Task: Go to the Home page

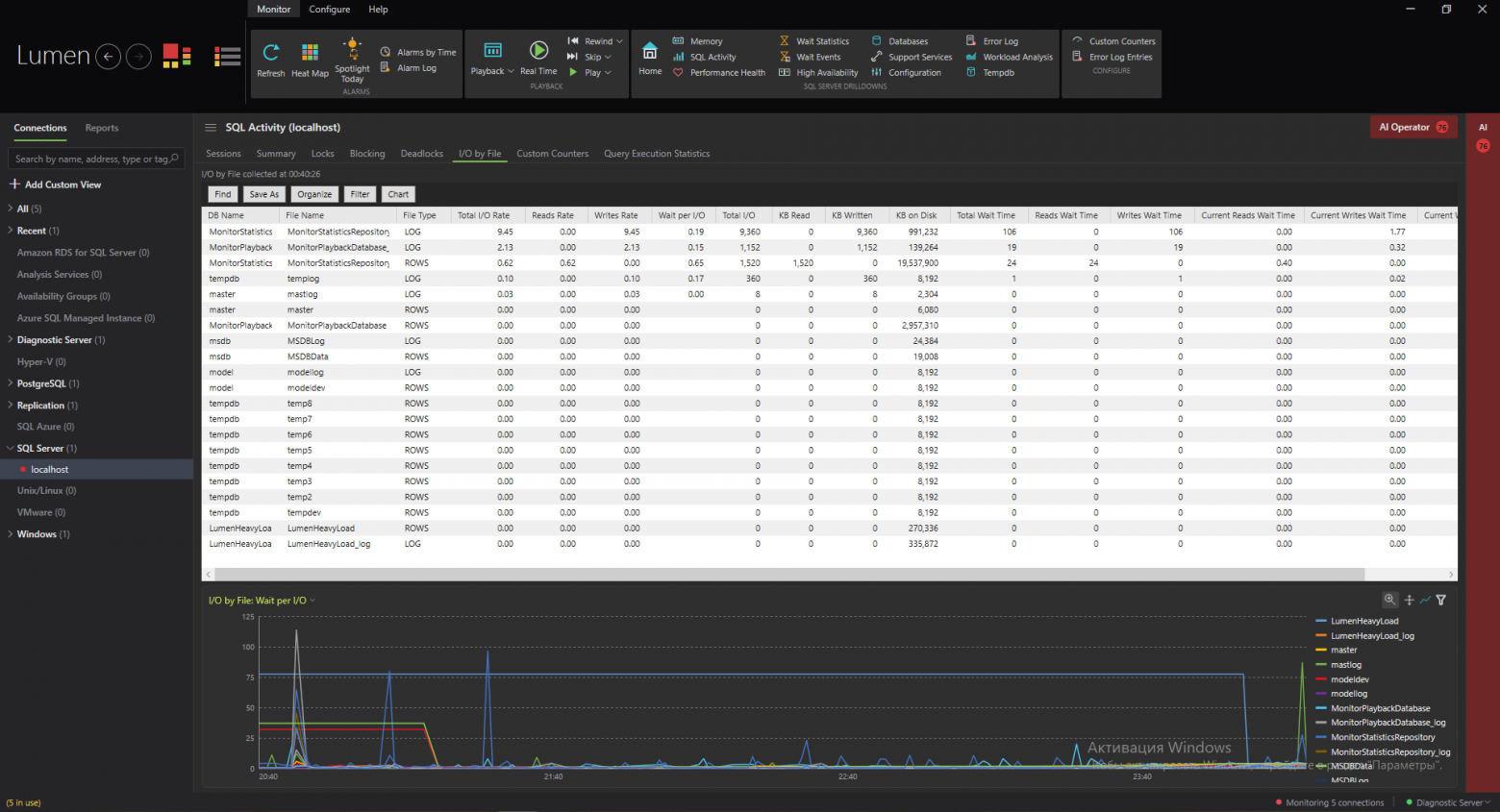Action: click(650, 58)
